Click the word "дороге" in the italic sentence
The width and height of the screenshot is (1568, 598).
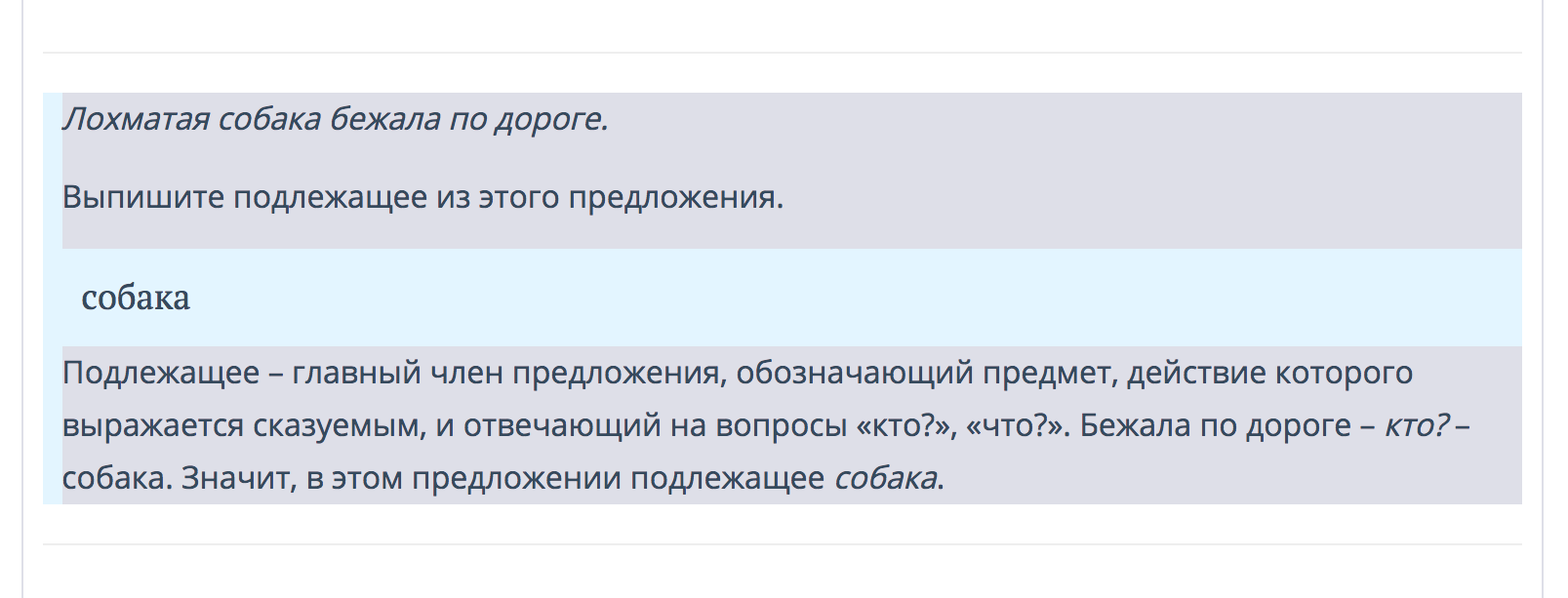tap(547, 119)
